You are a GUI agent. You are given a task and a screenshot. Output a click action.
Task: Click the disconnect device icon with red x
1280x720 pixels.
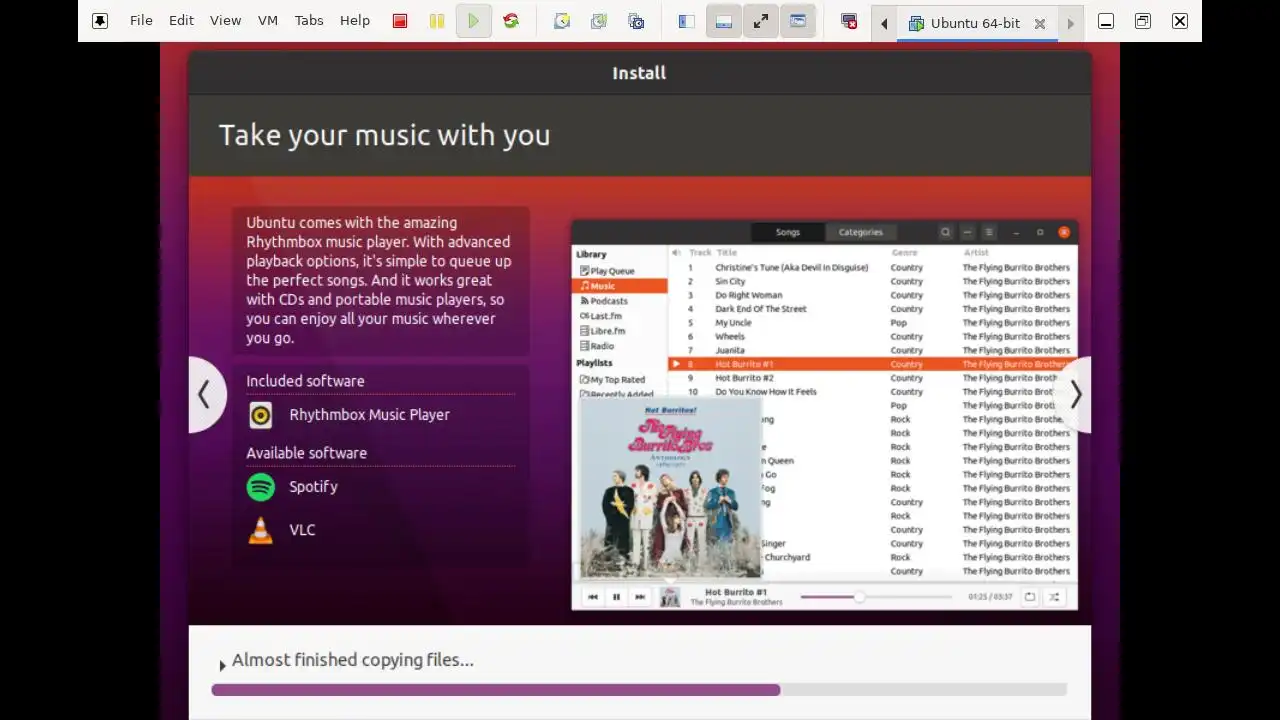pos(849,21)
